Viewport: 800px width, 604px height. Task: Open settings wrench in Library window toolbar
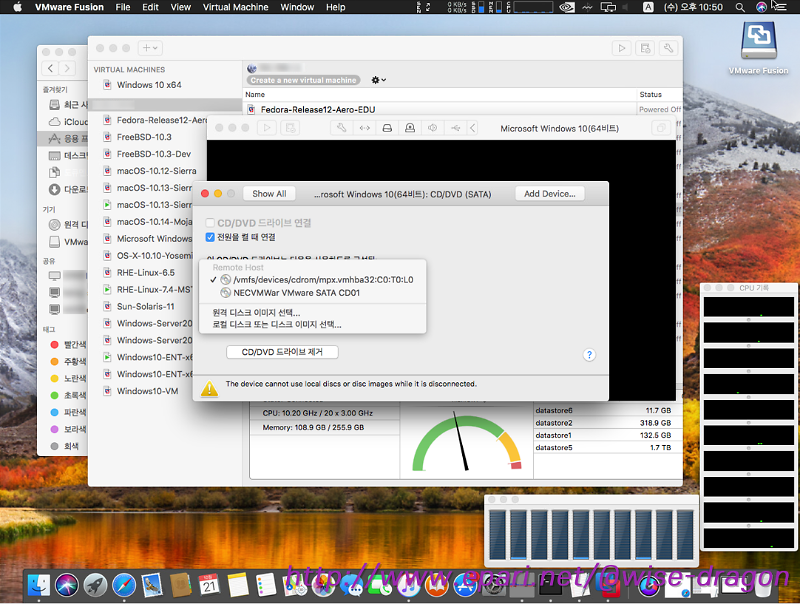(668, 48)
